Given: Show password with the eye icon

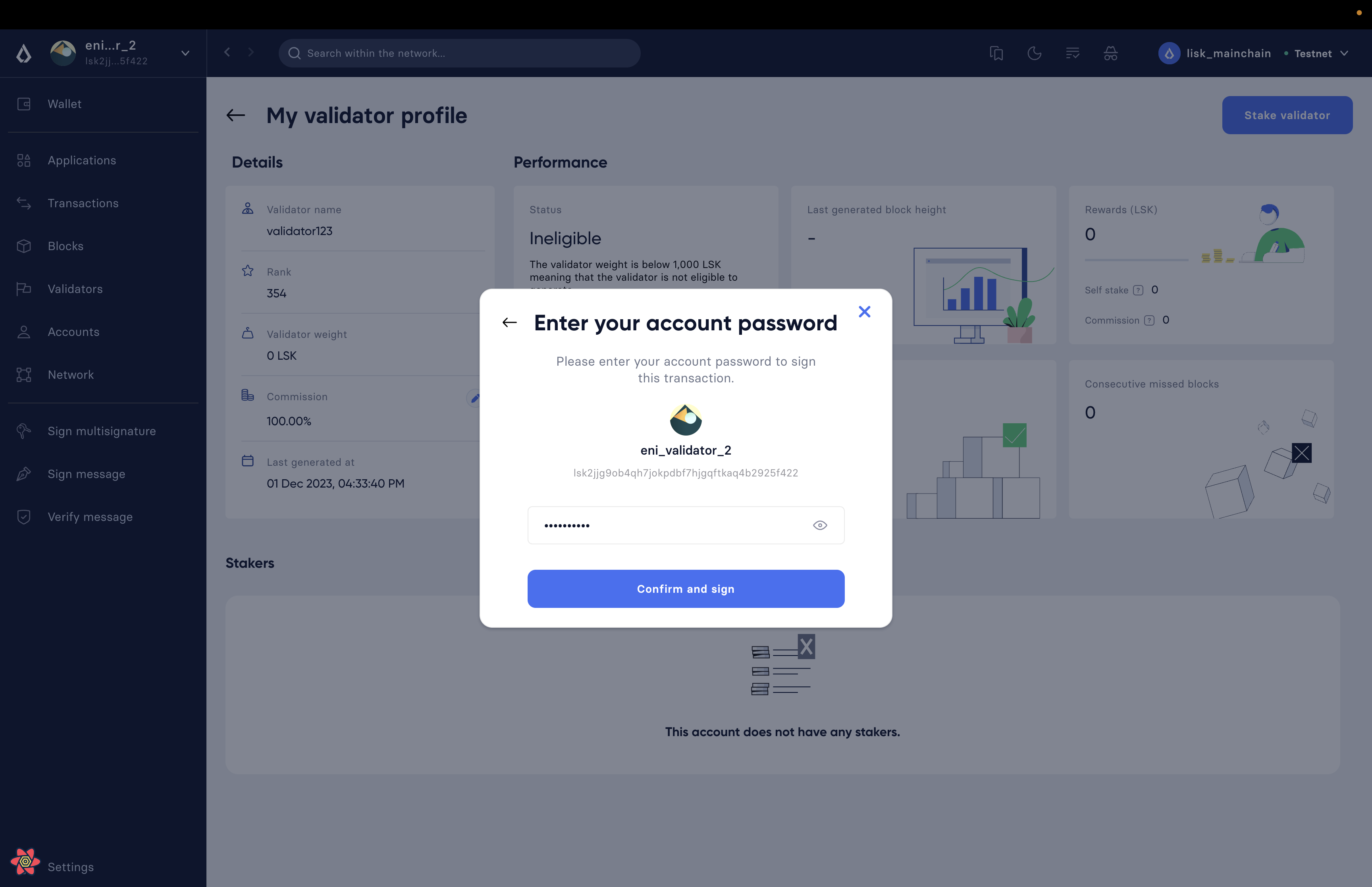Looking at the screenshot, I should tap(820, 525).
